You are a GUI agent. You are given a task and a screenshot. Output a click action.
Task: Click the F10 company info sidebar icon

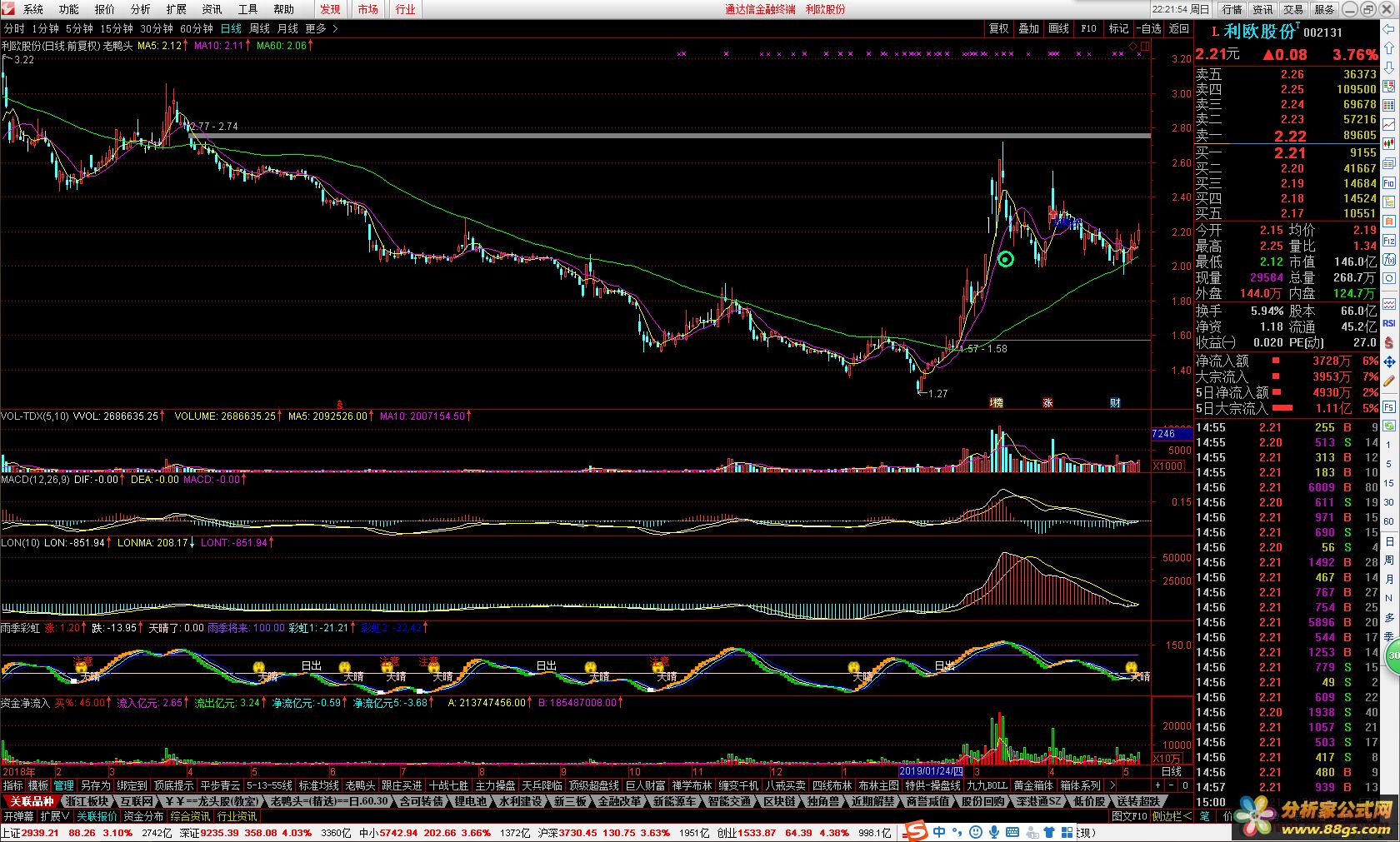point(1389,182)
